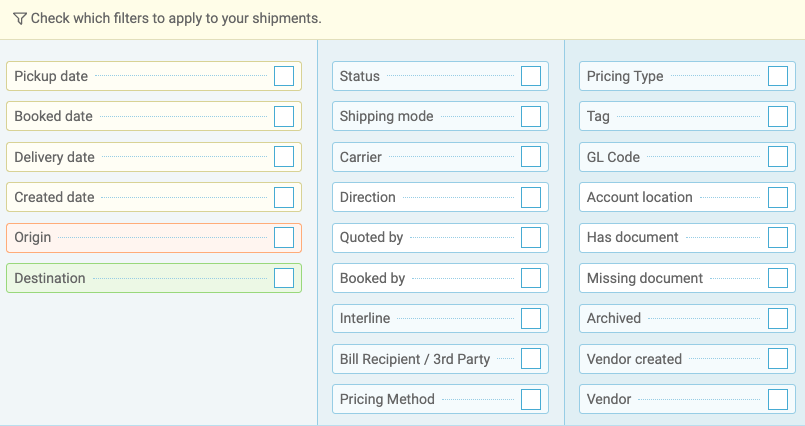
Task: Check the Destination filter box
Action: click(284, 278)
